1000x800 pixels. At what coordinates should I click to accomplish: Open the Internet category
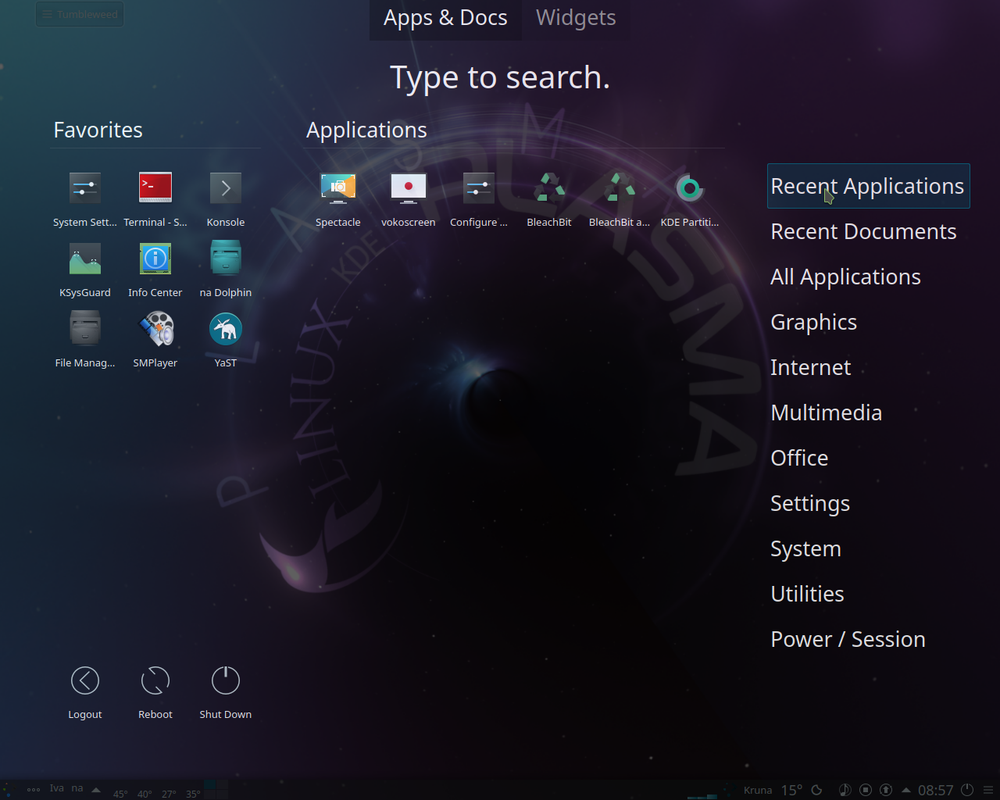pyautogui.click(x=811, y=367)
